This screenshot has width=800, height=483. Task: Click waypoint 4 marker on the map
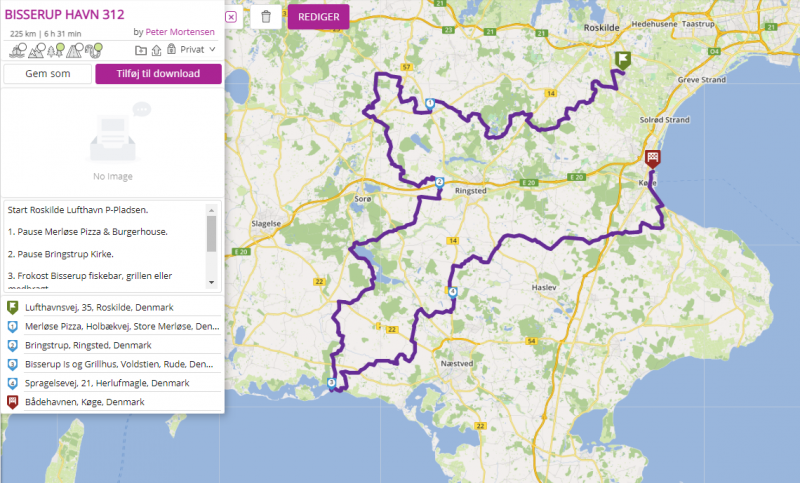tap(453, 293)
